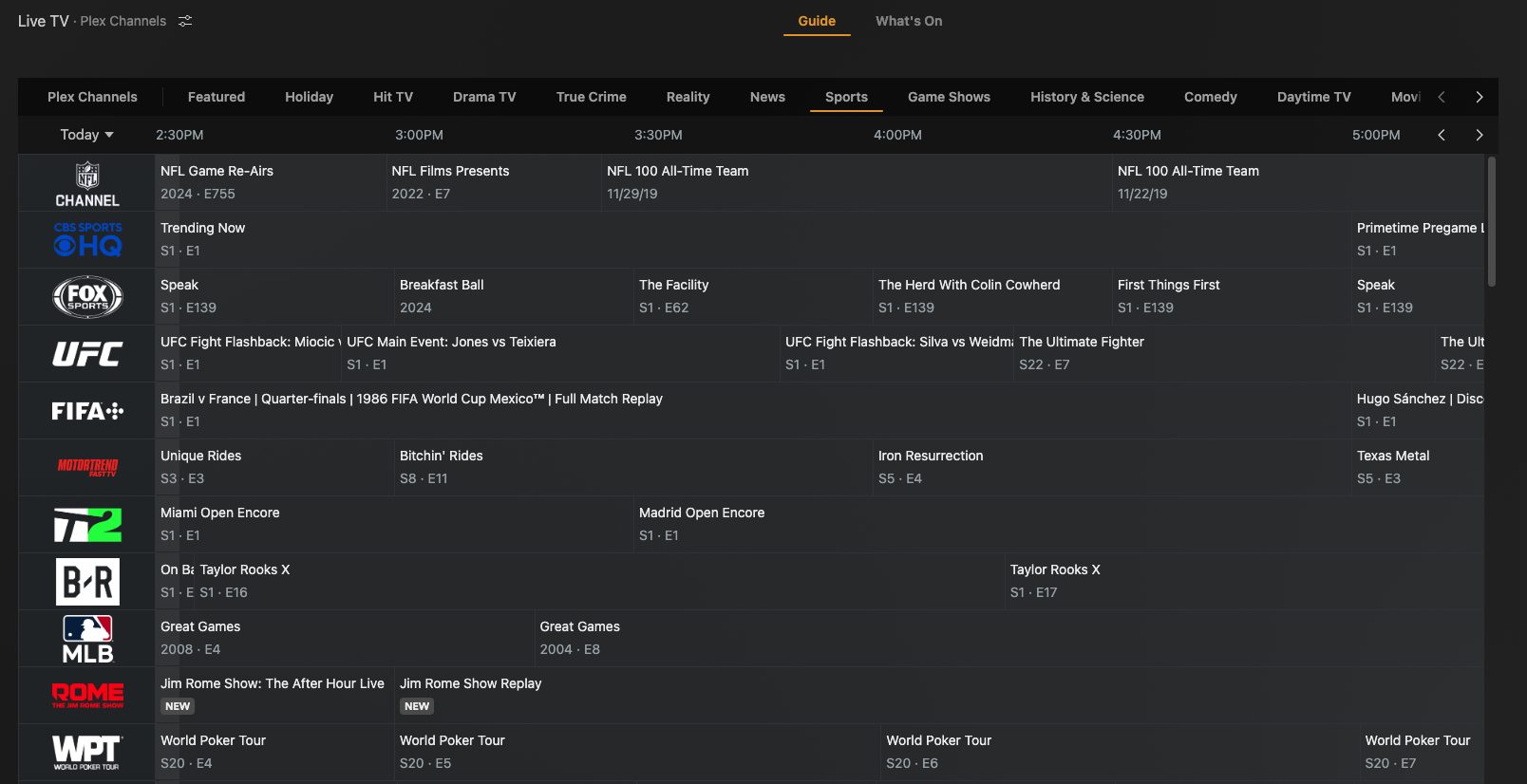Select the T2 tennis channel logo
The width and height of the screenshot is (1527, 784).
[x=87, y=525]
